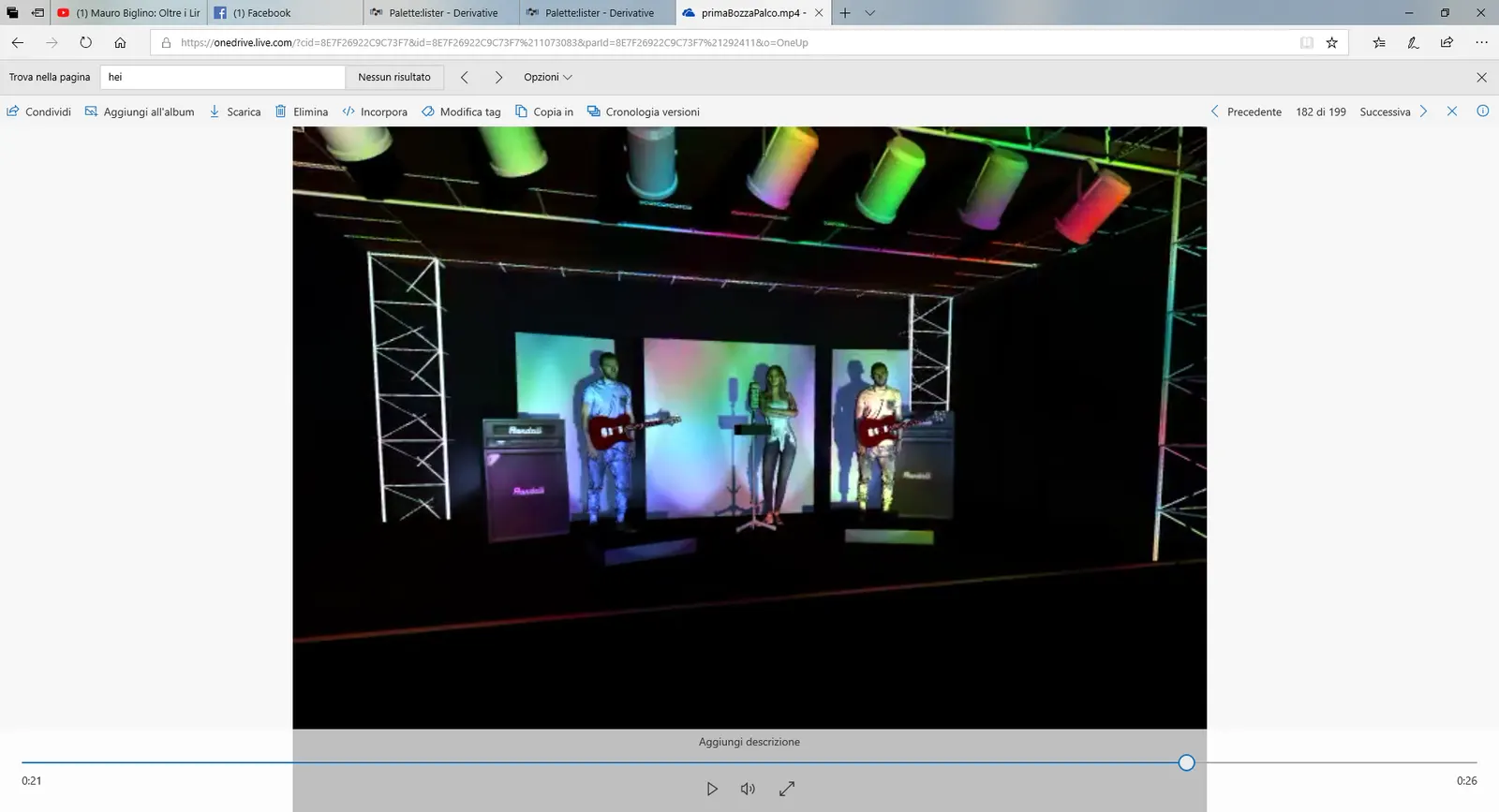Click the Aggiungi descrizione field
The image size is (1499, 812).
[749, 742]
